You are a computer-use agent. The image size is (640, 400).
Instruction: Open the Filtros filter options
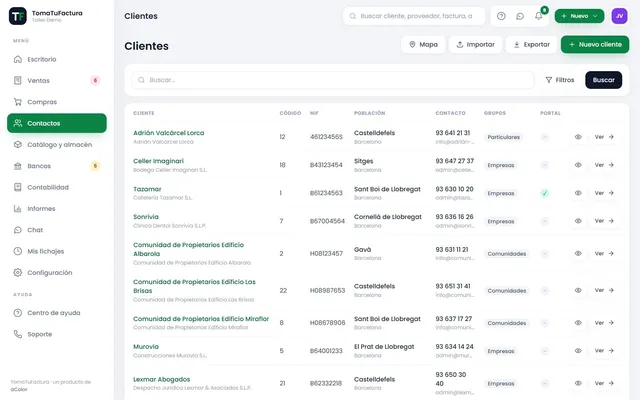click(x=560, y=80)
